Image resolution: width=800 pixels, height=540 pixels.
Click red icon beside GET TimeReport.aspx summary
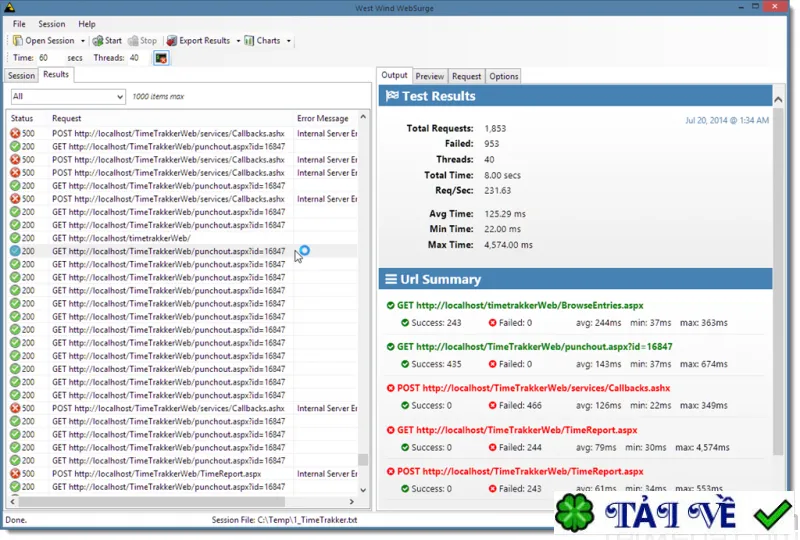[390, 430]
